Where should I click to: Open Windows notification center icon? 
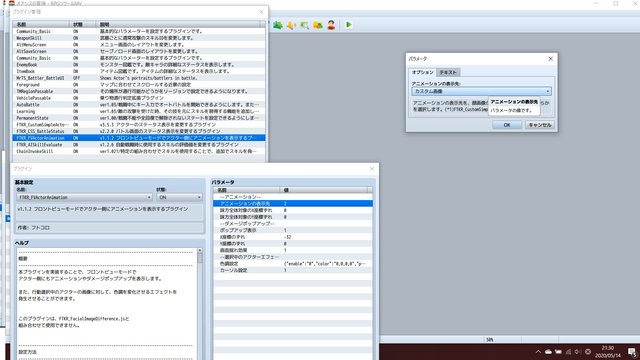632,352
